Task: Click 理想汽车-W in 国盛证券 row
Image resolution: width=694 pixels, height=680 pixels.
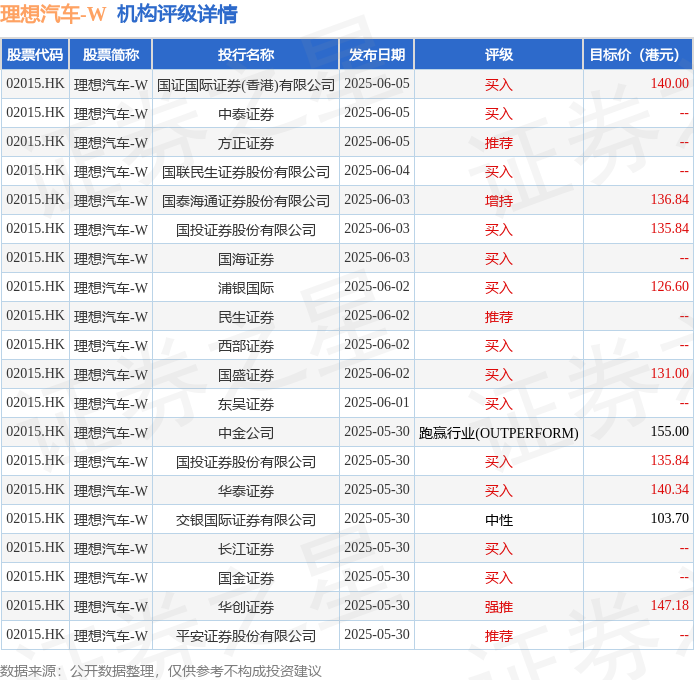Action: click(x=111, y=375)
